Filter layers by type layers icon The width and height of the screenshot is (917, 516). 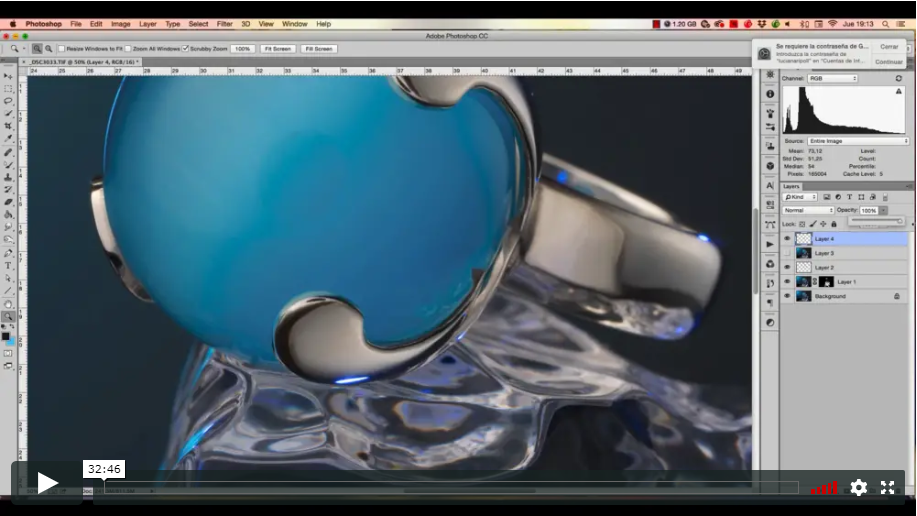(x=849, y=197)
